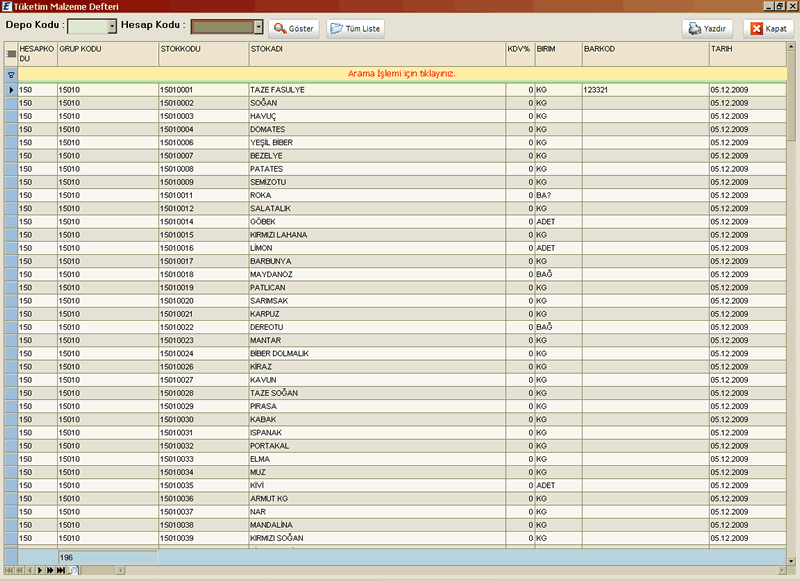
Task: Click the application icon in title bar
Action: pyautogui.click(x=6, y=6)
